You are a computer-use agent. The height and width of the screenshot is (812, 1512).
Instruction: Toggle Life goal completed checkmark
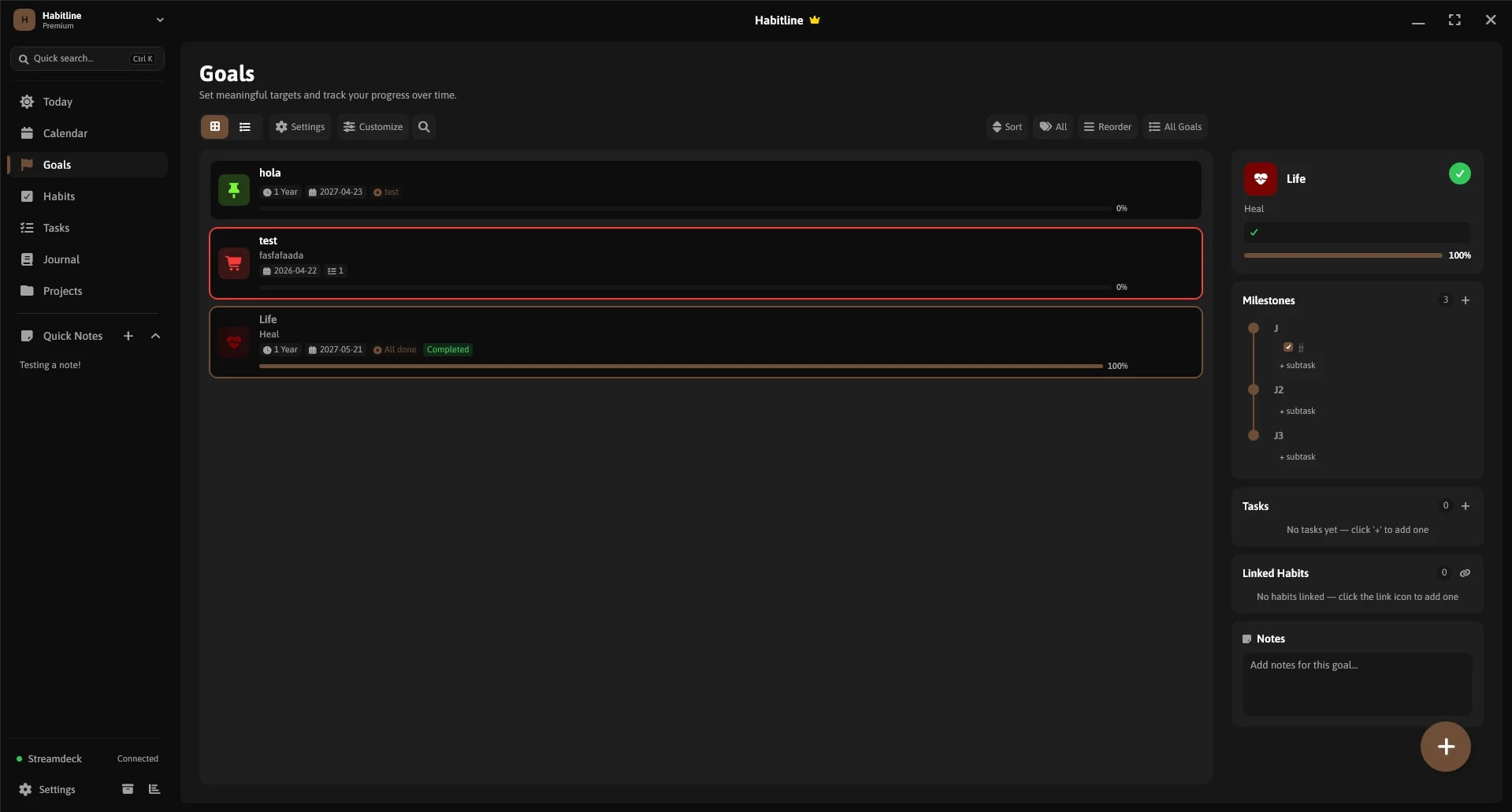(x=1460, y=173)
